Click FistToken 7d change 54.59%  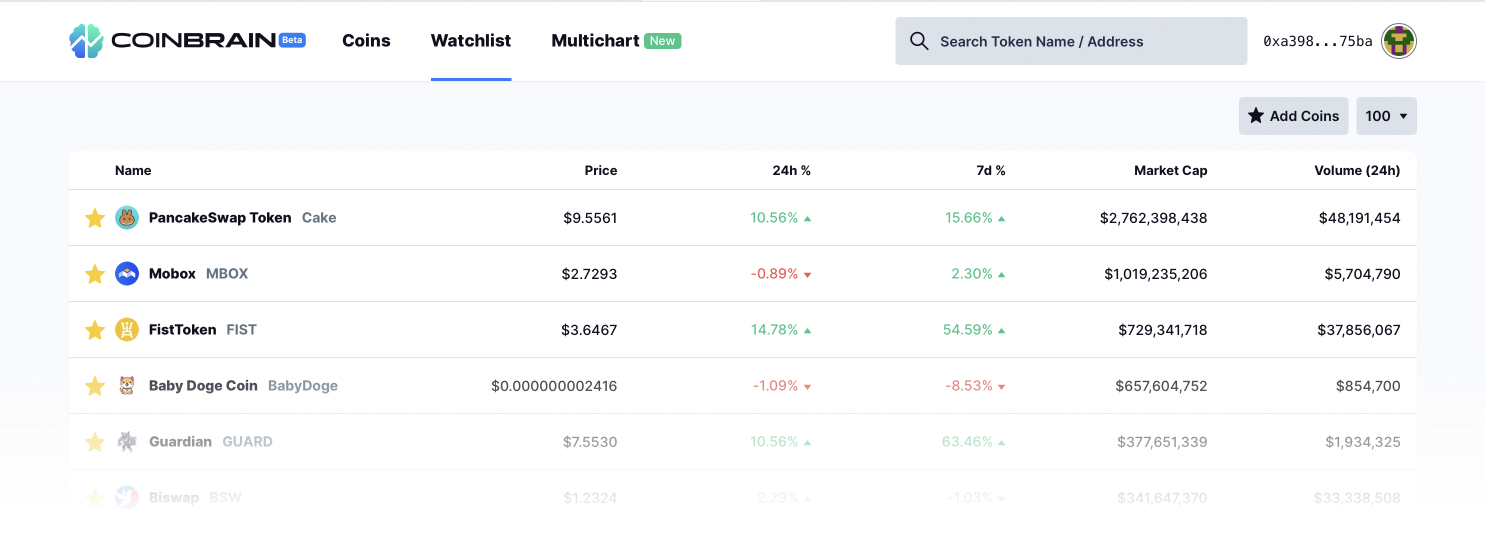[974, 330]
